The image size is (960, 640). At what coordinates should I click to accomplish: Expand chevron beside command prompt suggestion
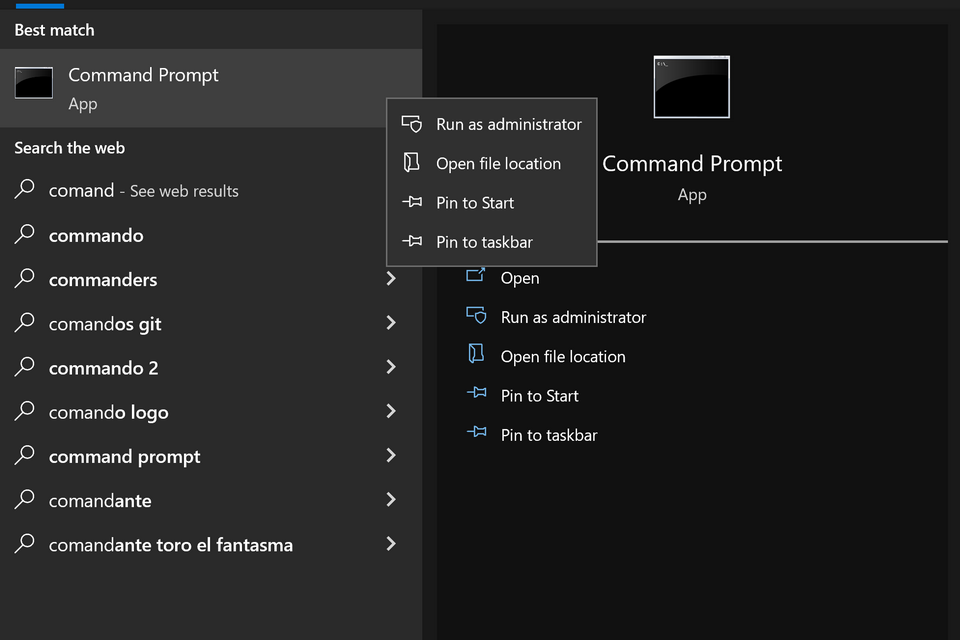(x=391, y=456)
